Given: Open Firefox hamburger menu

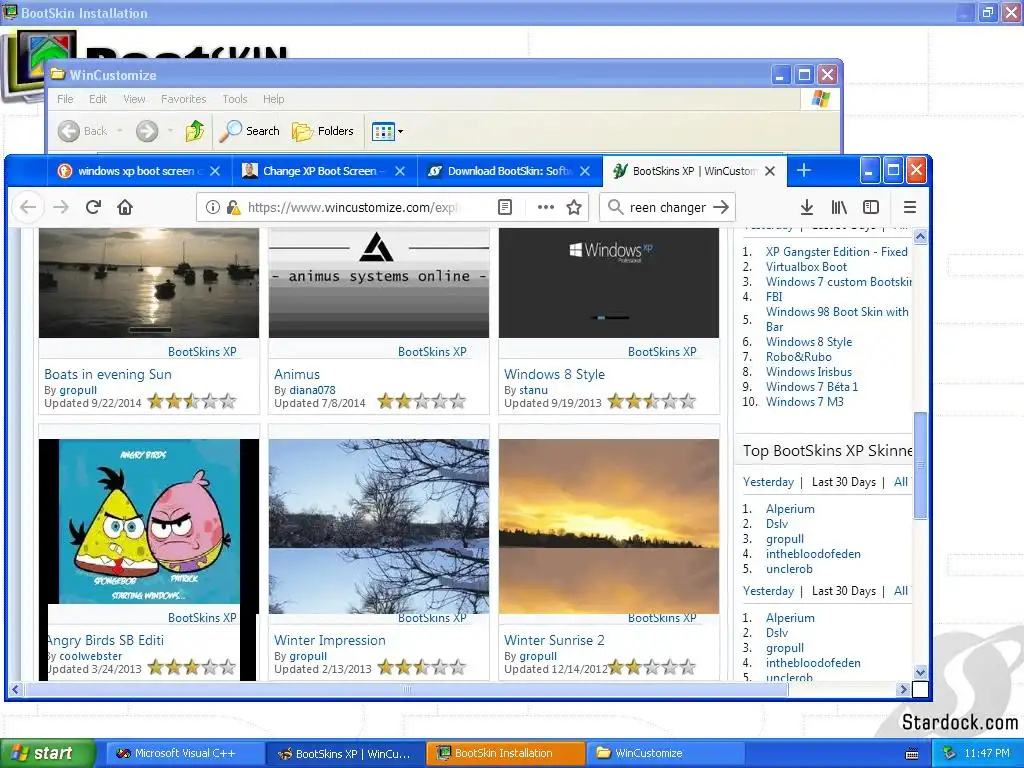Looking at the screenshot, I should point(910,208).
